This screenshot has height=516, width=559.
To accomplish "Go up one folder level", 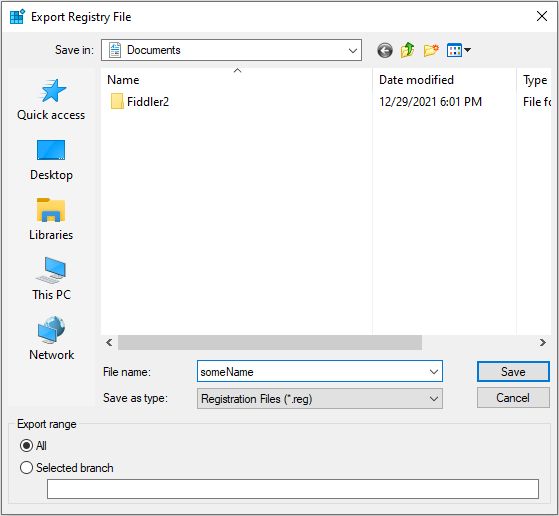I will (407, 50).
